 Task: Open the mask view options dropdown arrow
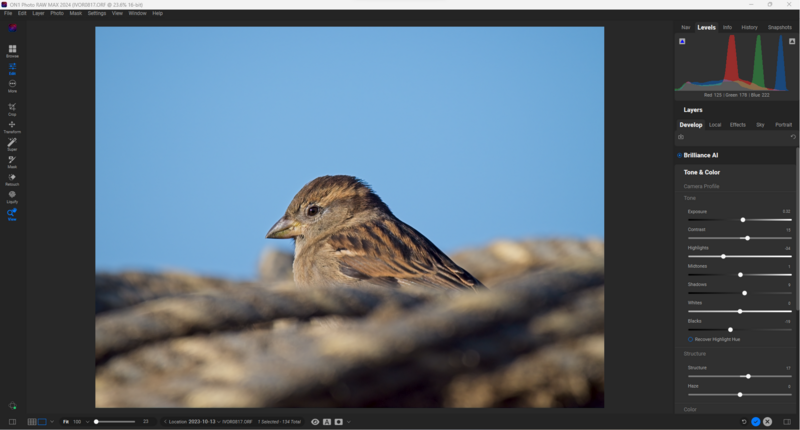(x=348, y=422)
